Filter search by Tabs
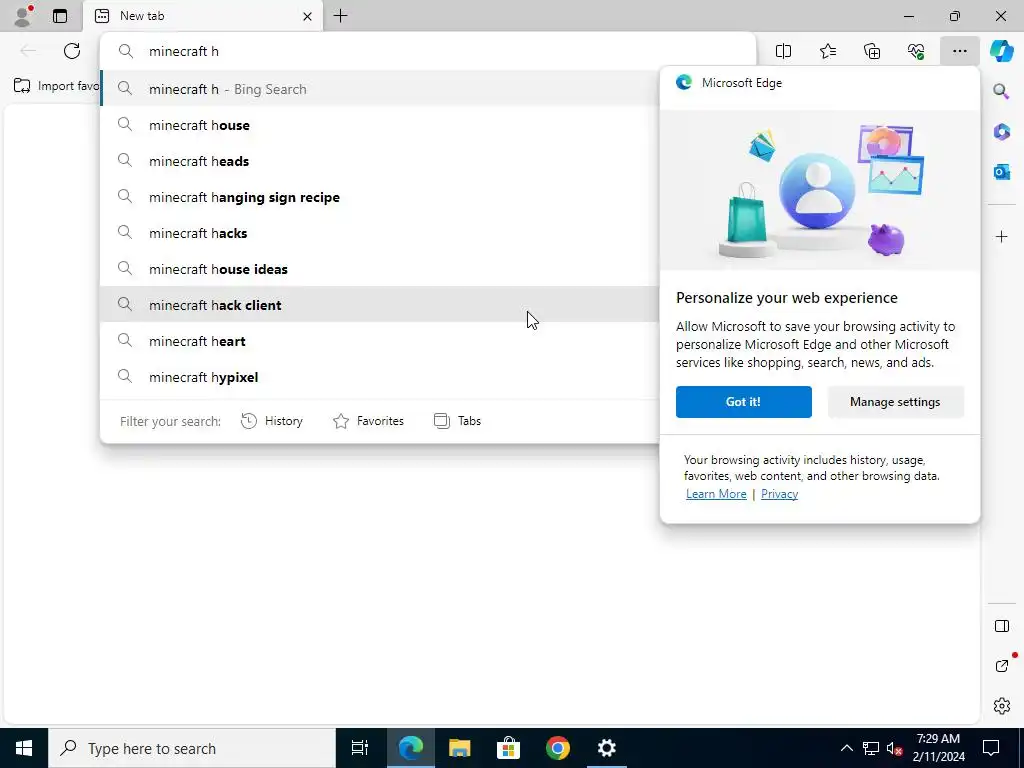Screen dimensions: 1024x768 pos(457,421)
